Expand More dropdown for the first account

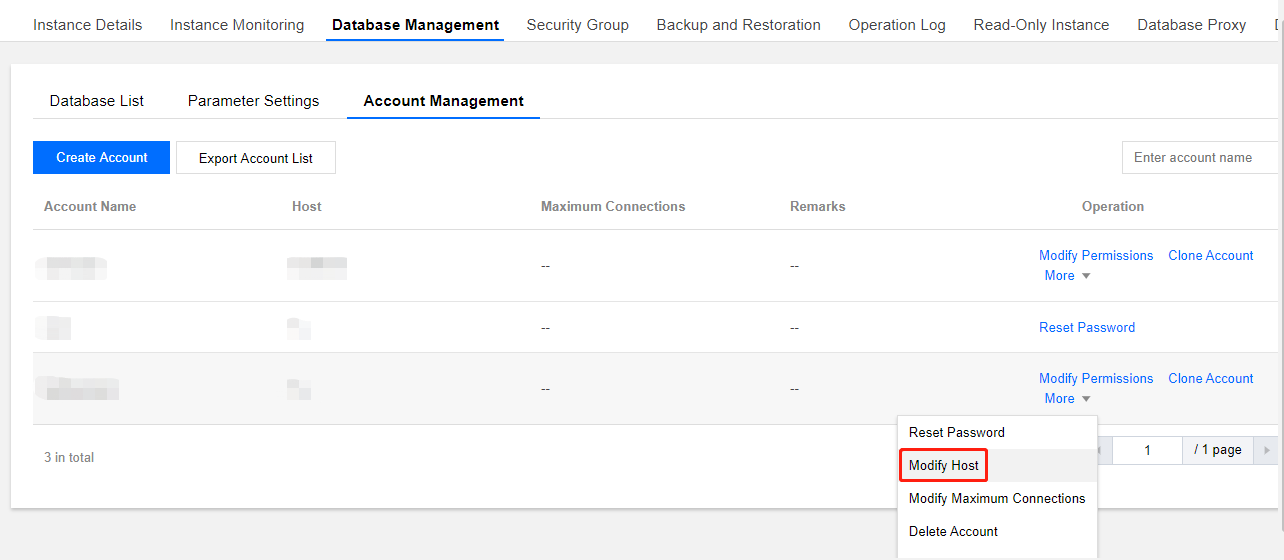pyautogui.click(x=1067, y=276)
